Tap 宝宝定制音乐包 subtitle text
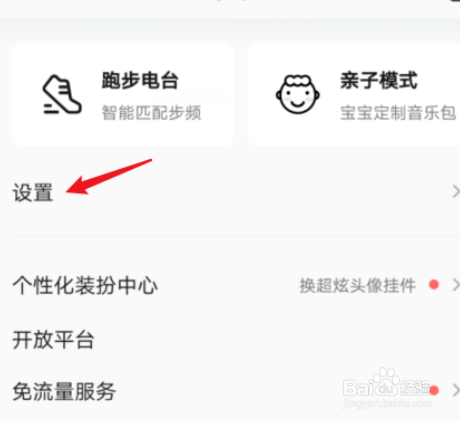460x421 pixels. click(x=398, y=113)
